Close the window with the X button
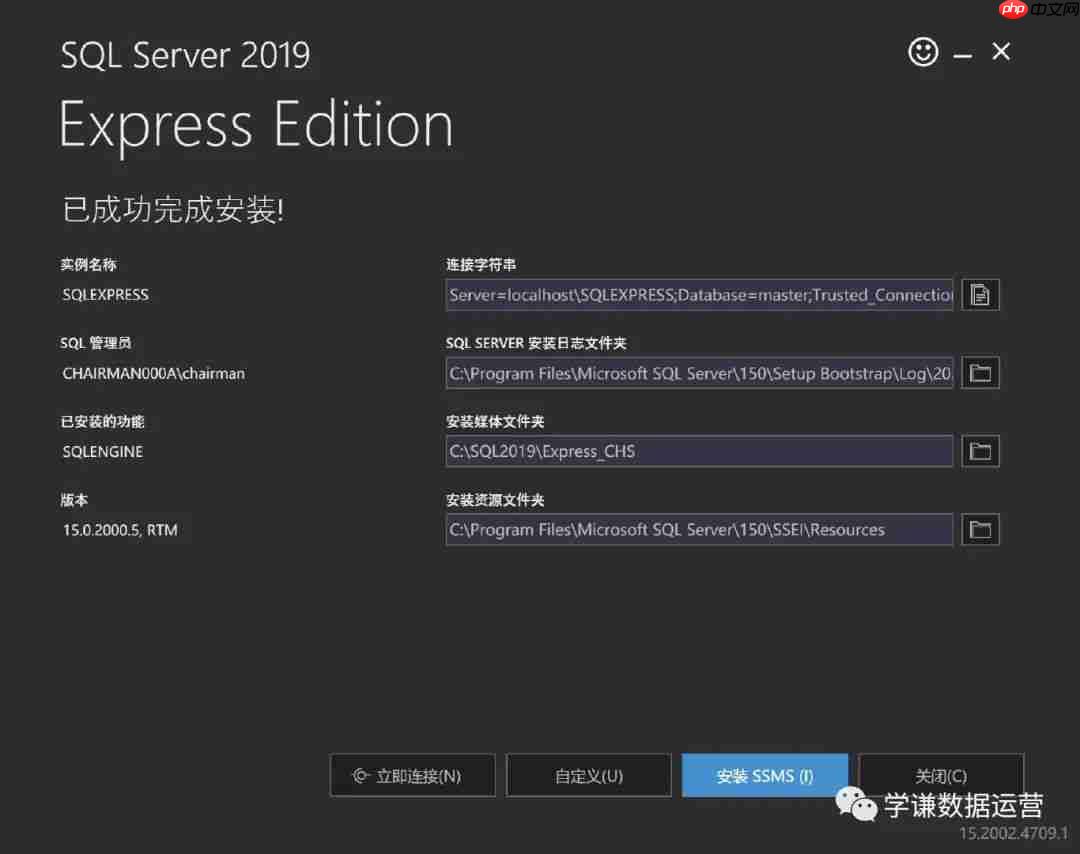Screen dimensions: 1080x854 tap(1001, 51)
